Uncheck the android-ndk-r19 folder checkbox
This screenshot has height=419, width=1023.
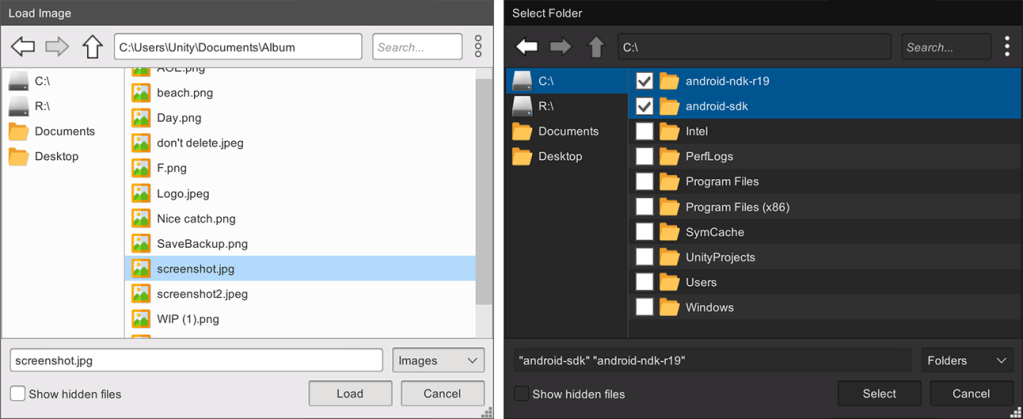pyautogui.click(x=645, y=81)
